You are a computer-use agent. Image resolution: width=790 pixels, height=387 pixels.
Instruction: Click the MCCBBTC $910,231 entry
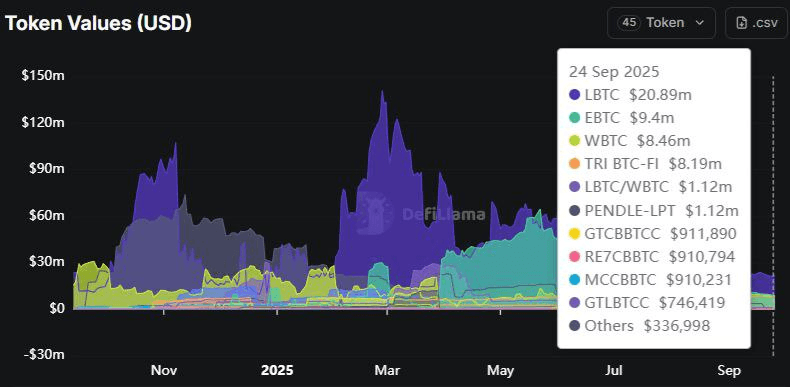650,280
